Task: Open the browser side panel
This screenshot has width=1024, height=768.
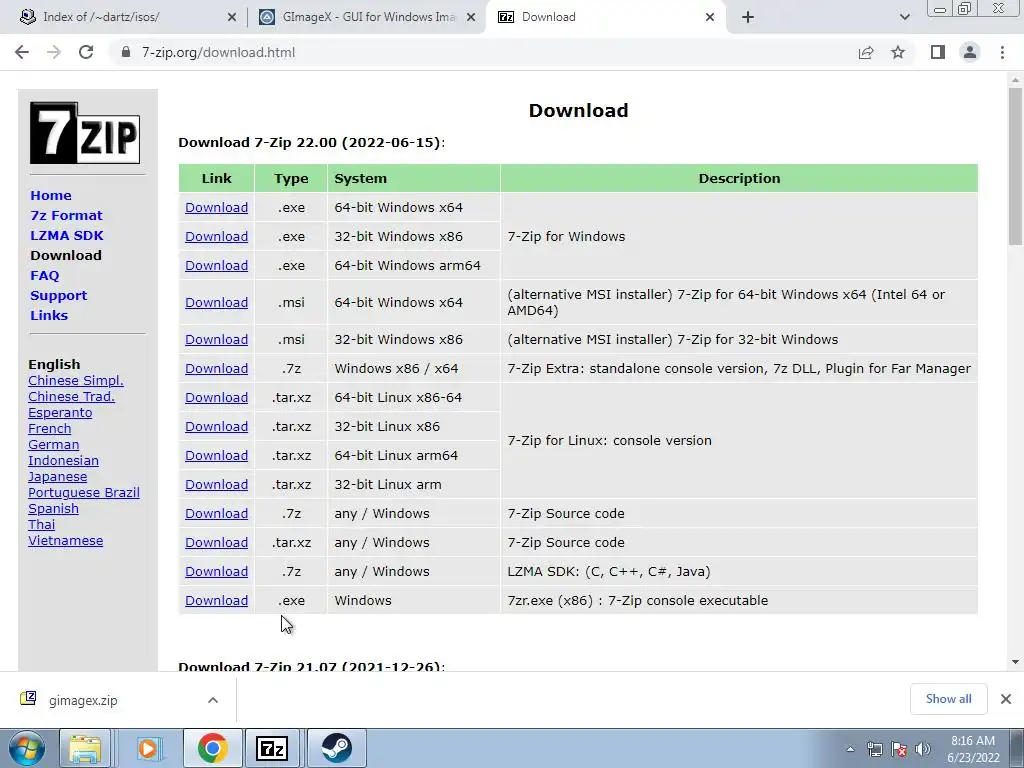Action: 938,52
